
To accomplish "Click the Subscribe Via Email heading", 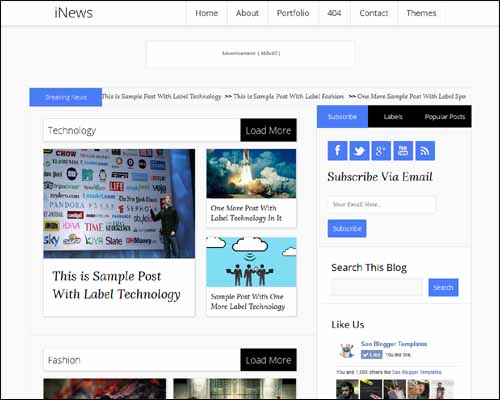I will click(x=380, y=177).
